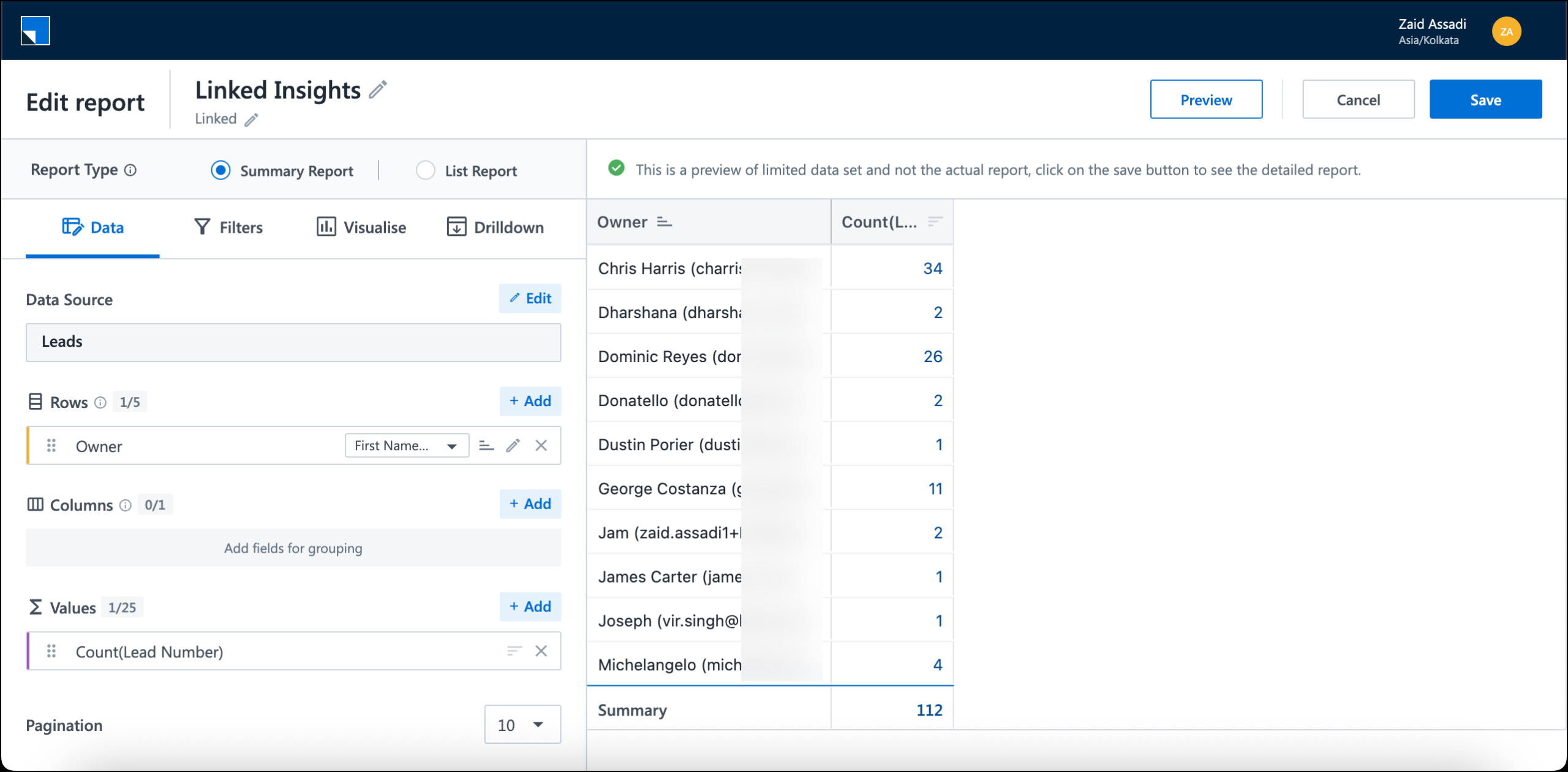Change pagination using the 10 dropdown
Screen dimensions: 1568x772
(522, 724)
